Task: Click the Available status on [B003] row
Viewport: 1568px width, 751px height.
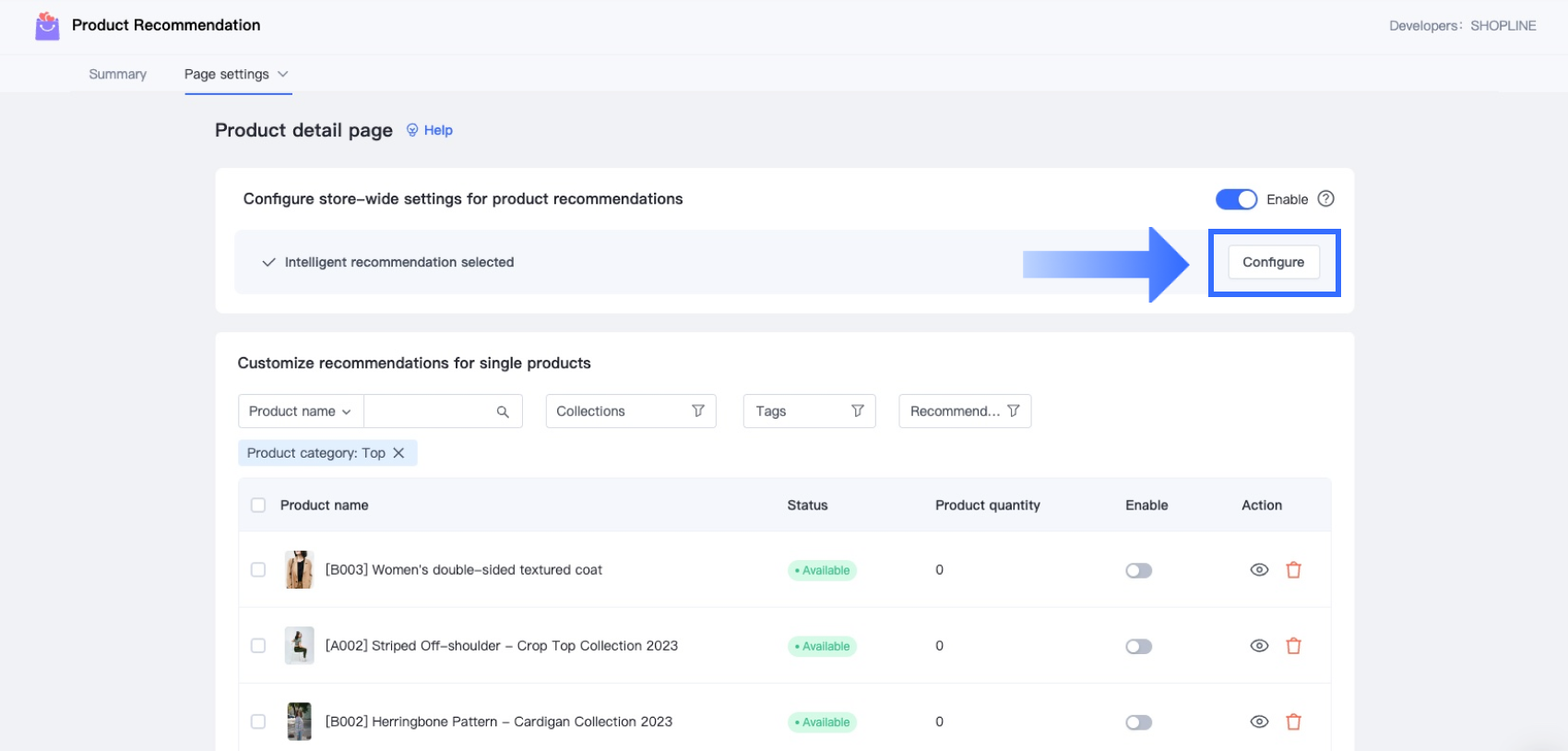Action: (822, 570)
